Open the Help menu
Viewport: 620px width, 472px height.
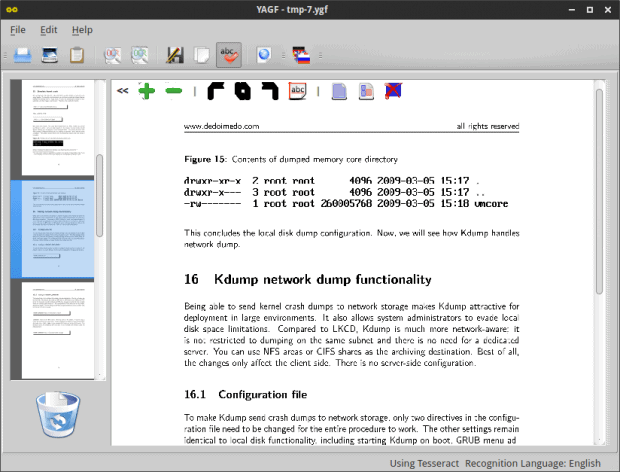tap(82, 30)
